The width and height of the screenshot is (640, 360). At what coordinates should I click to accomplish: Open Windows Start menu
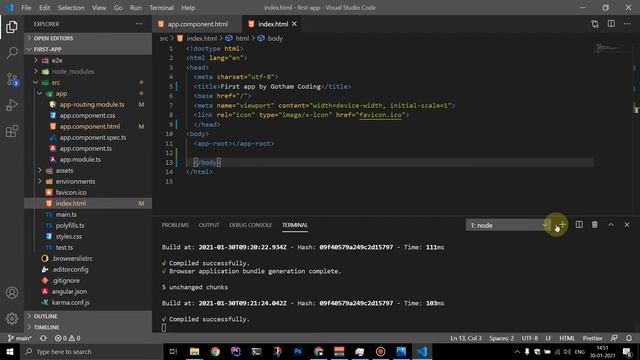[x=10, y=351]
